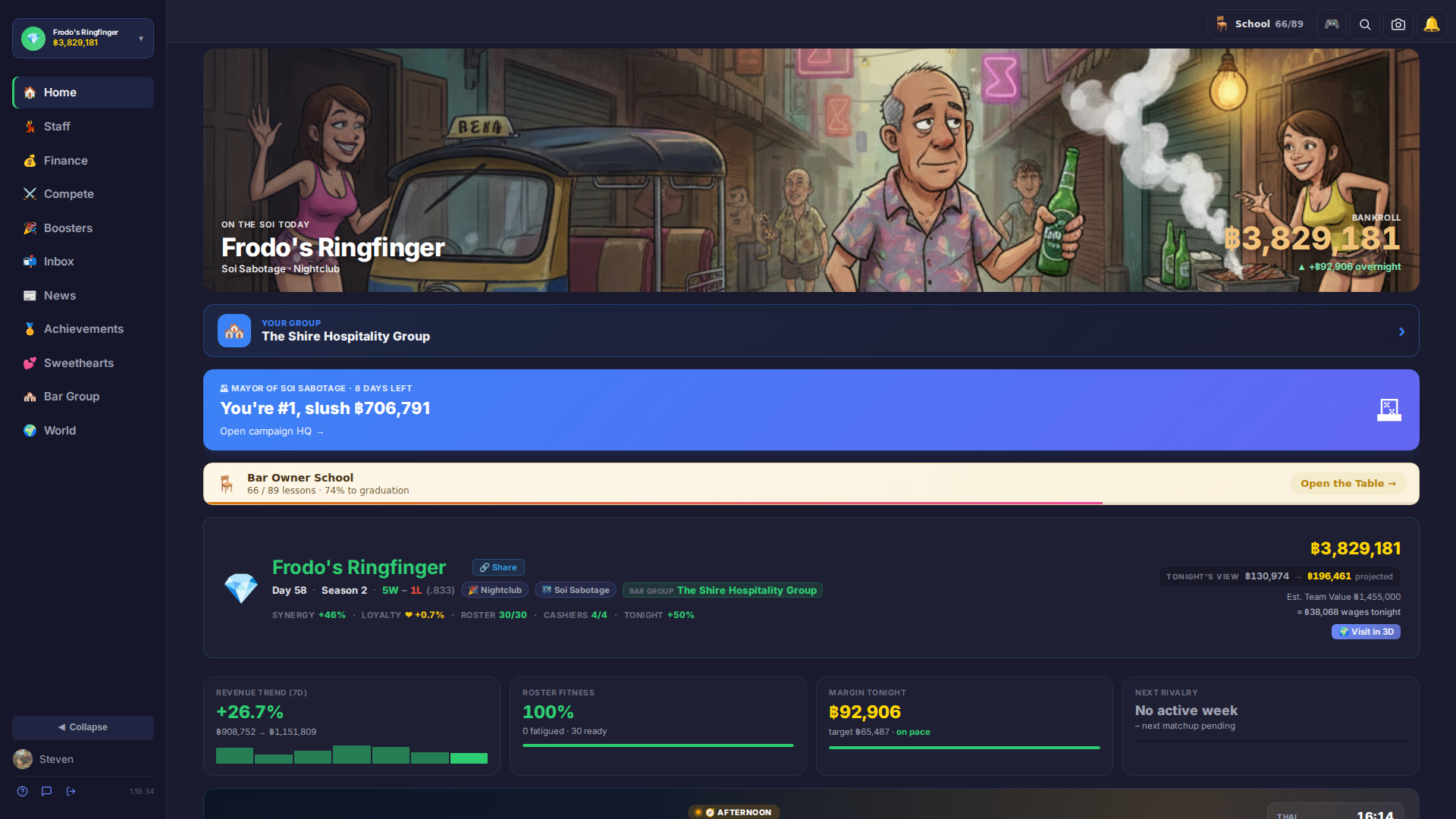Click the version number 1.19.34
The height and width of the screenshot is (819, 1456).
tap(142, 792)
